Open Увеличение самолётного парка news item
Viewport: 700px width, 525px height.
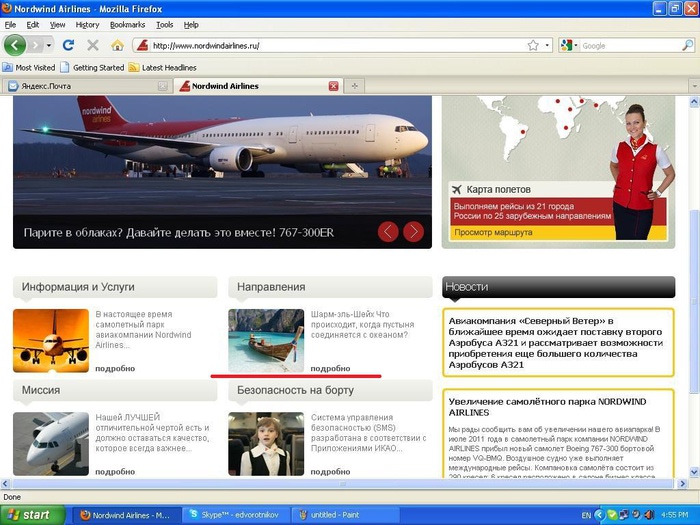(x=547, y=407)
